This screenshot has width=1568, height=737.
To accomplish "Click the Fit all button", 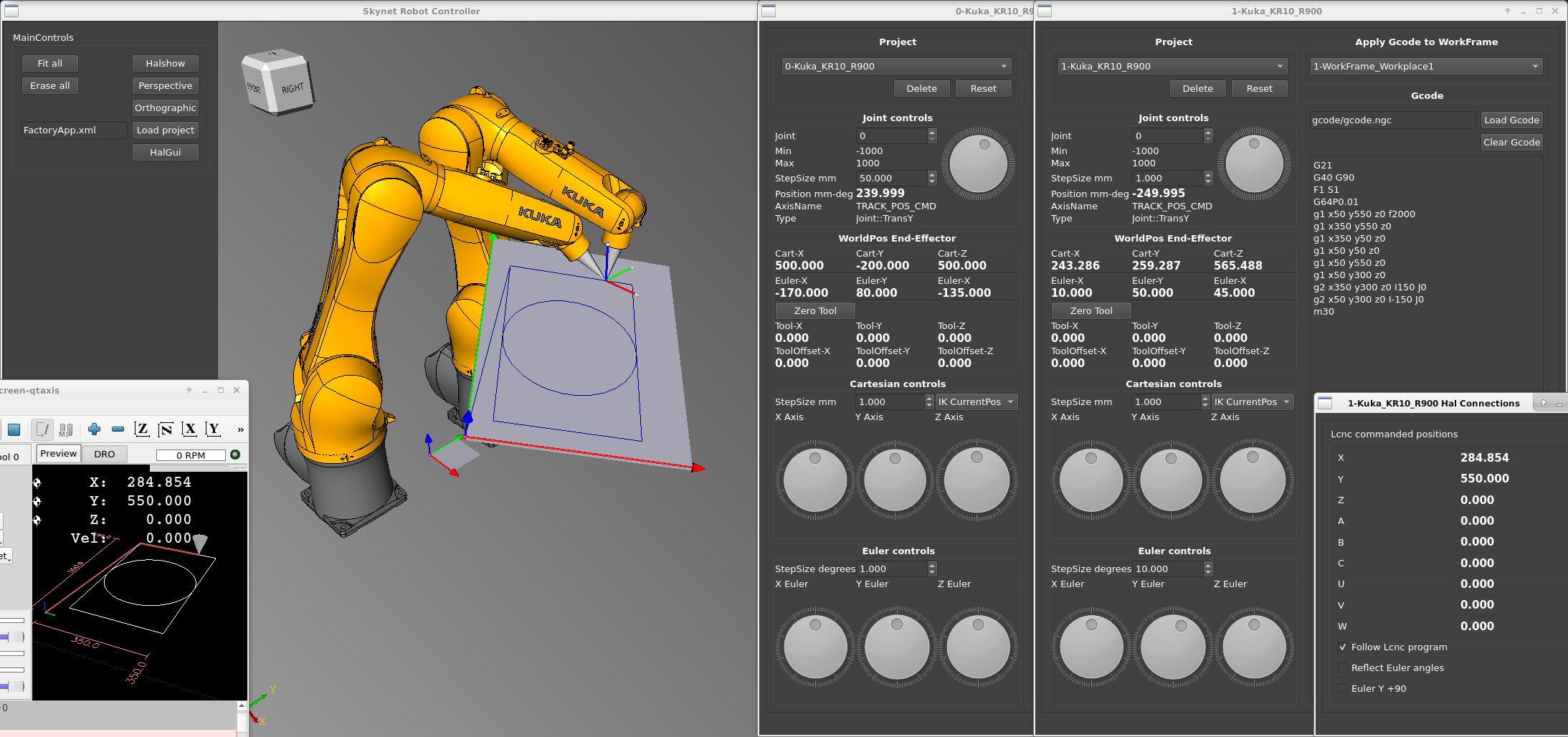I will point(50,63).
